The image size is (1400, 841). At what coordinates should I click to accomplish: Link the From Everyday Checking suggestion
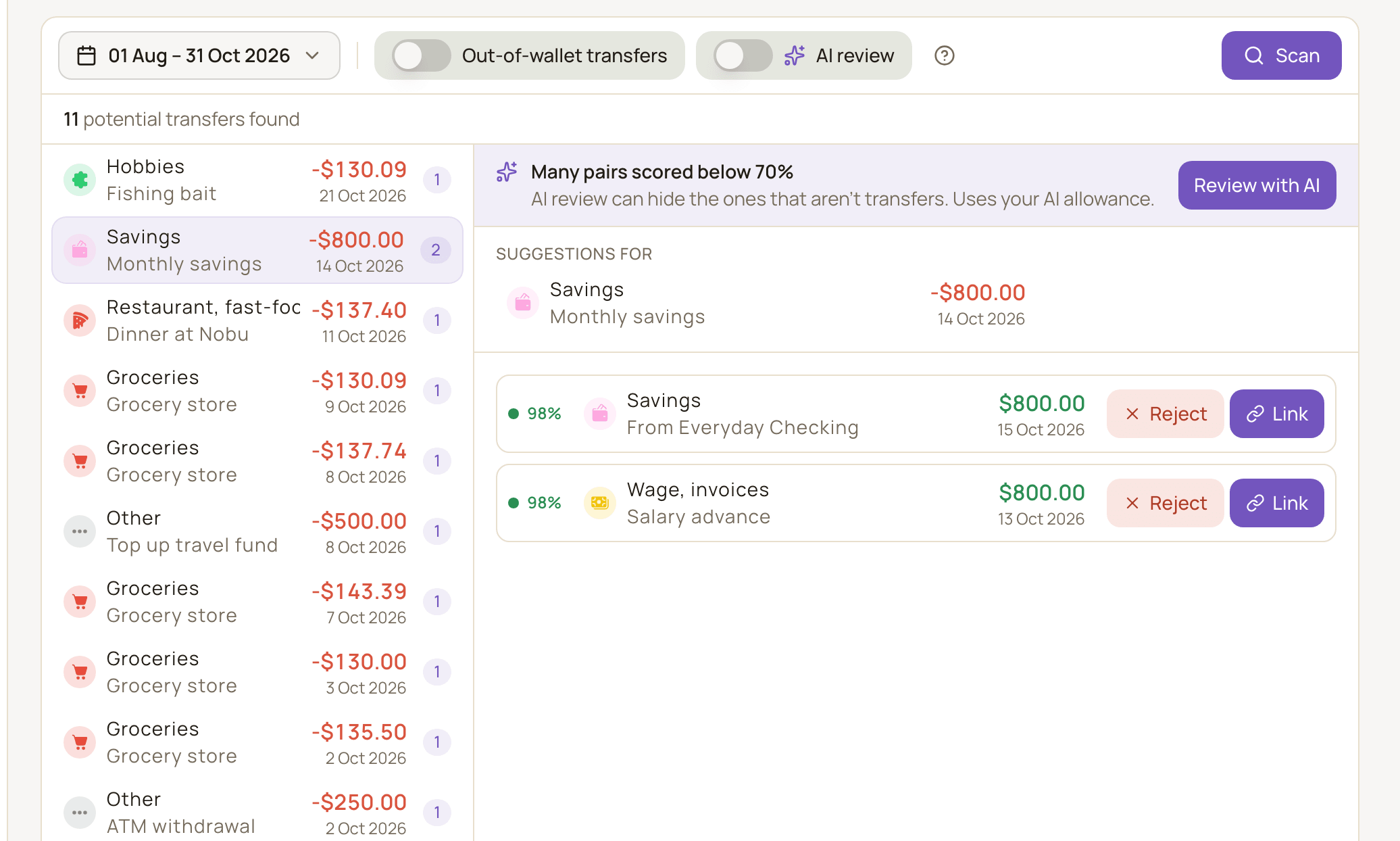pos(1277,414)
